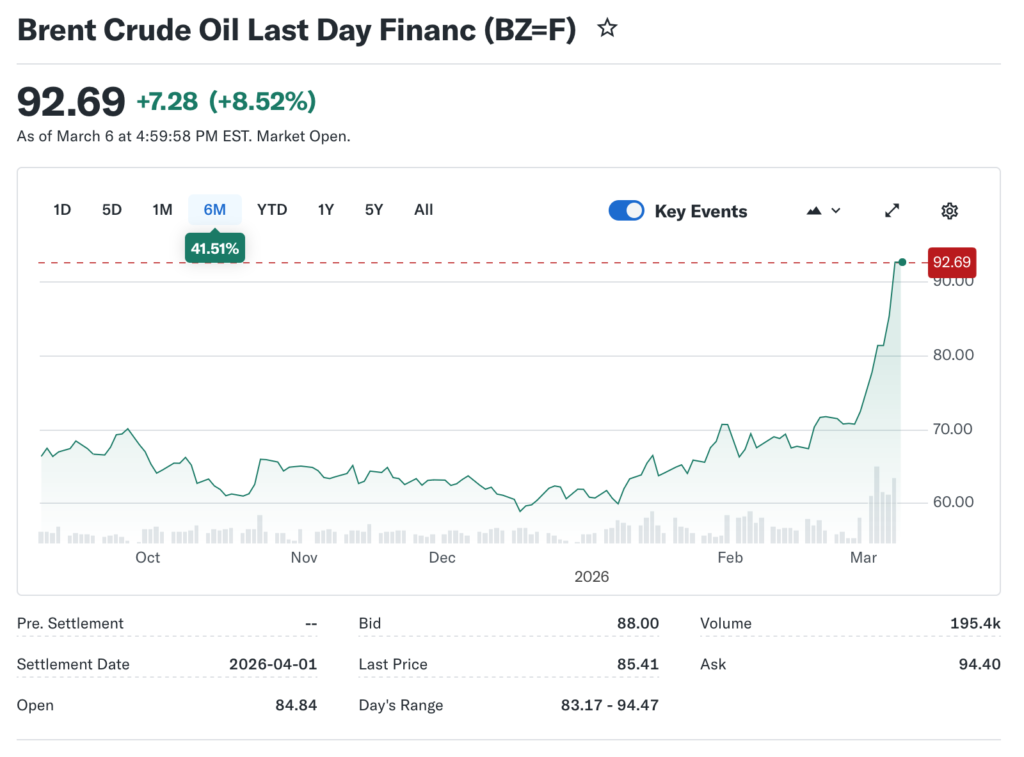
Task: Switch chart range to YTD
Action: coord(271,210)
